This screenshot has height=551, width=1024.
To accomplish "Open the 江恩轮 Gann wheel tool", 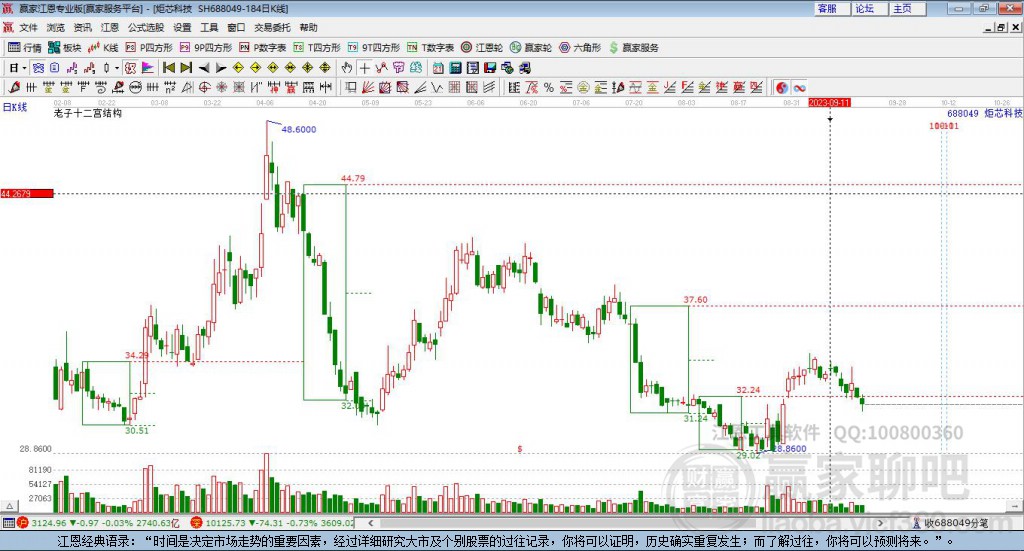I will coord(482,48).
